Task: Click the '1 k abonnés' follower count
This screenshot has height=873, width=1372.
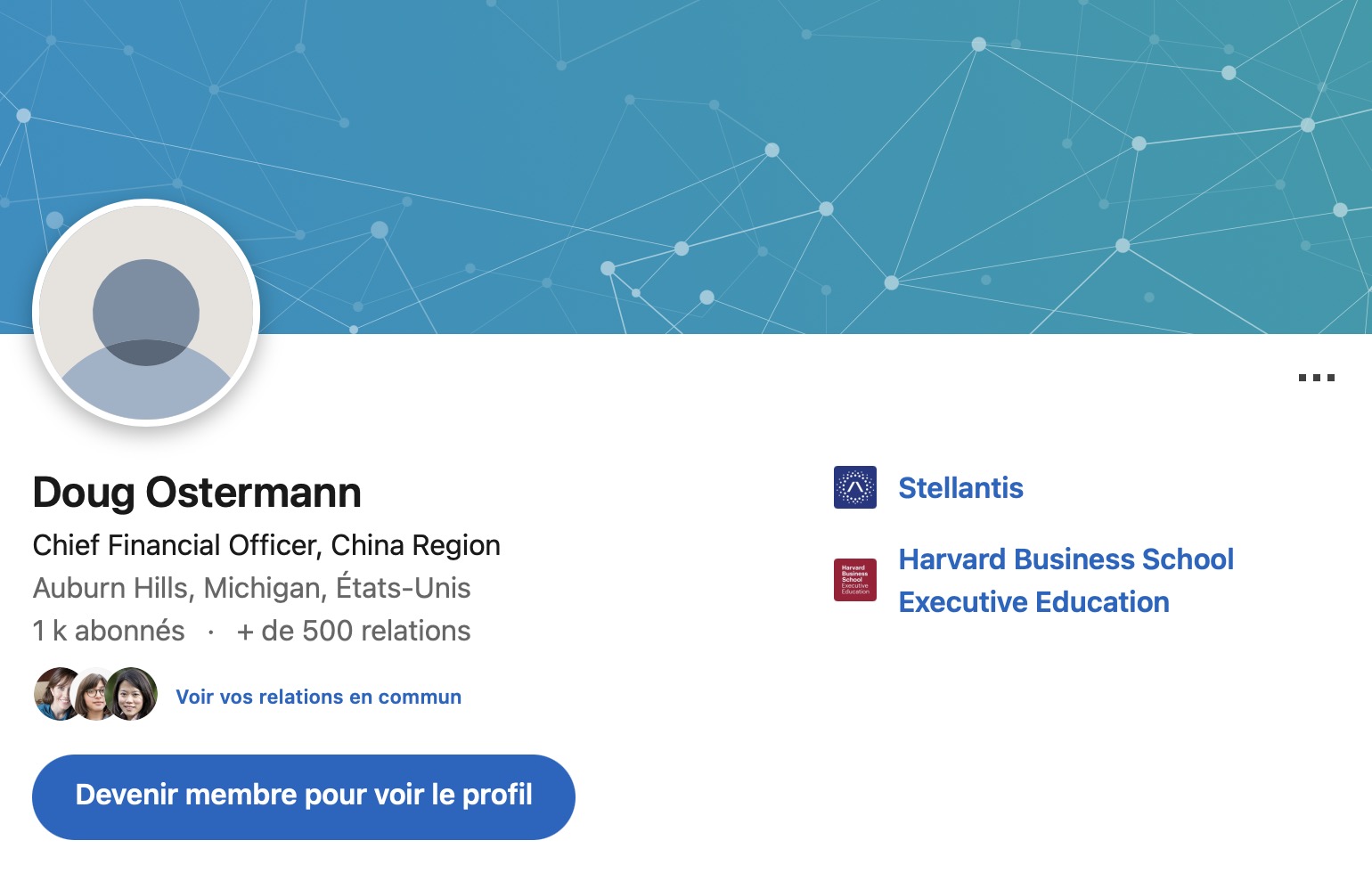Action: pyautogui.click(x=109, y=631)
